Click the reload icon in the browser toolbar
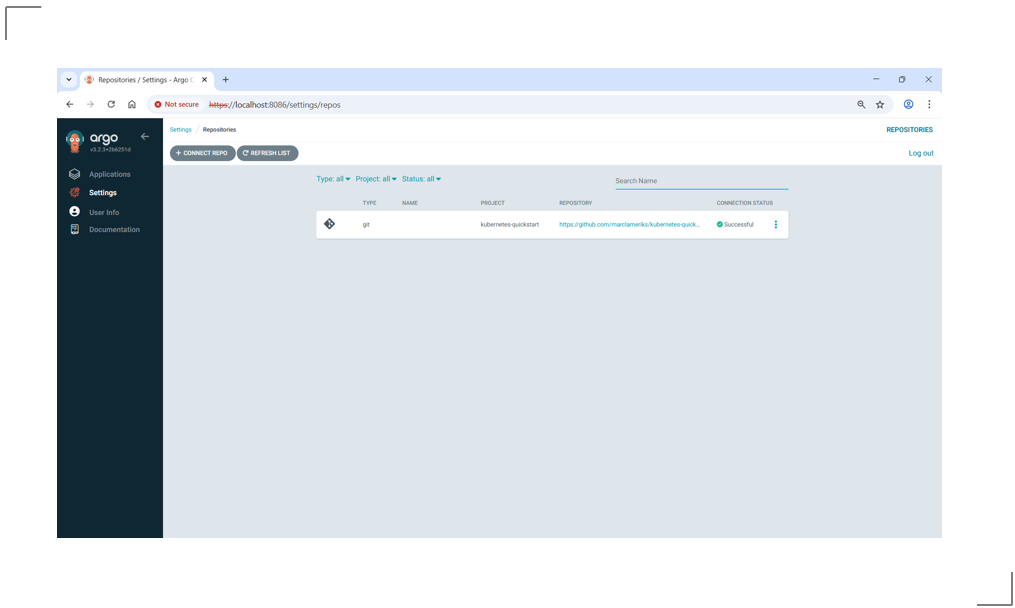The height and width of the screenshot is (608, 1015). click(109, 104)
